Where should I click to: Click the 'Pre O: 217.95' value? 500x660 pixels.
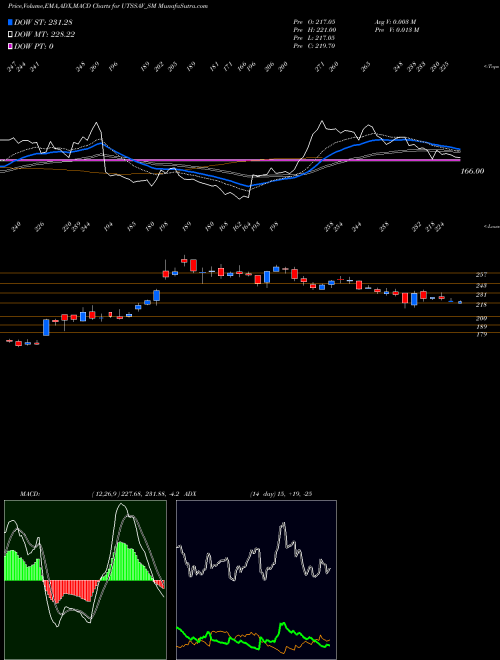coord(314,21)
